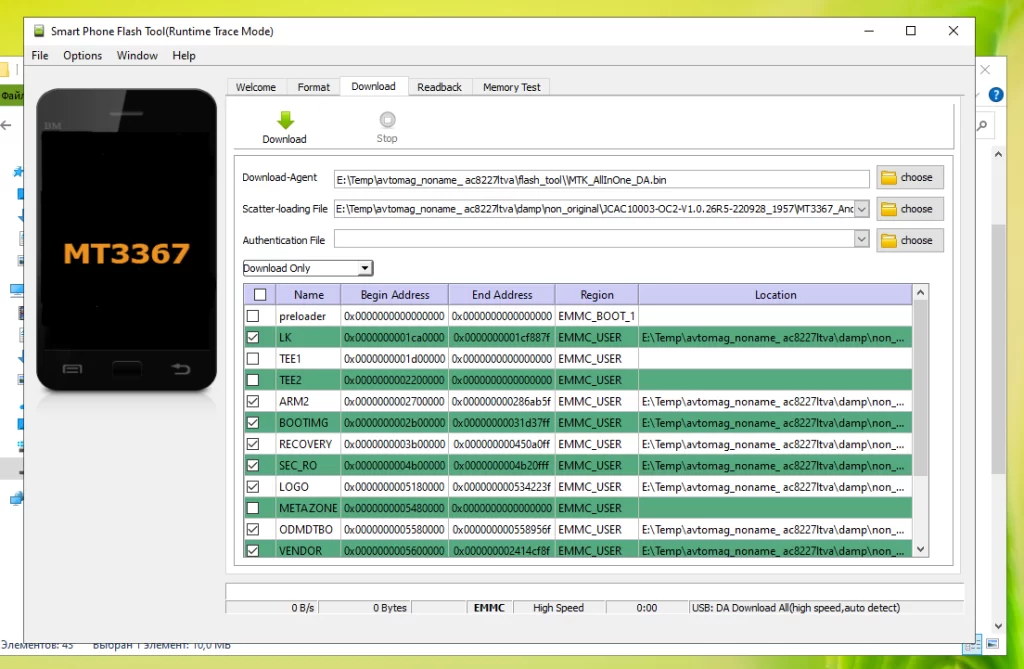This screenshot has height=669, width=1024.
Task: Open the File menu
Action: click(x=40, y=56)
